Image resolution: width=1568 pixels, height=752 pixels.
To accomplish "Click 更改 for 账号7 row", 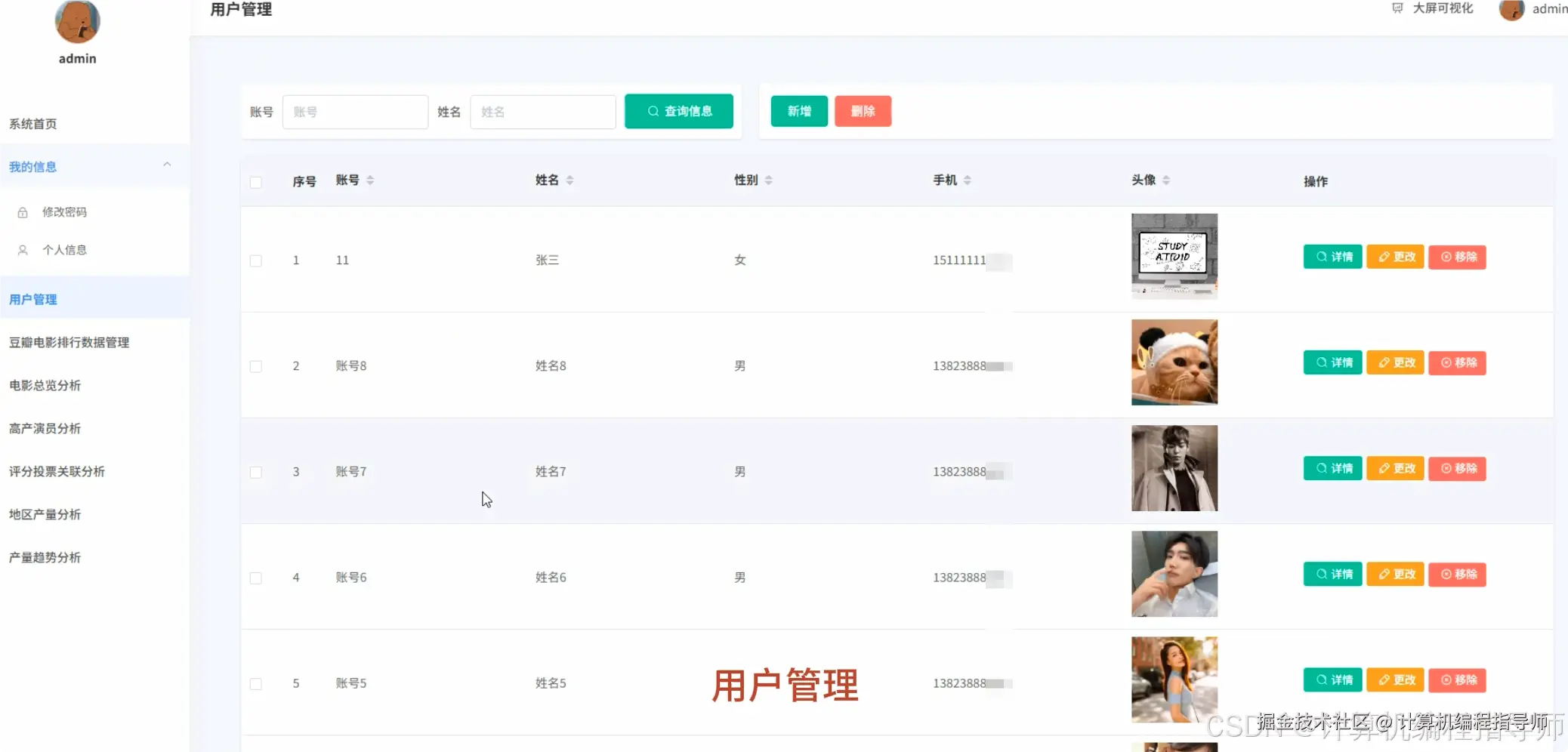I will pyautogui.click(x=1396, y=468).
